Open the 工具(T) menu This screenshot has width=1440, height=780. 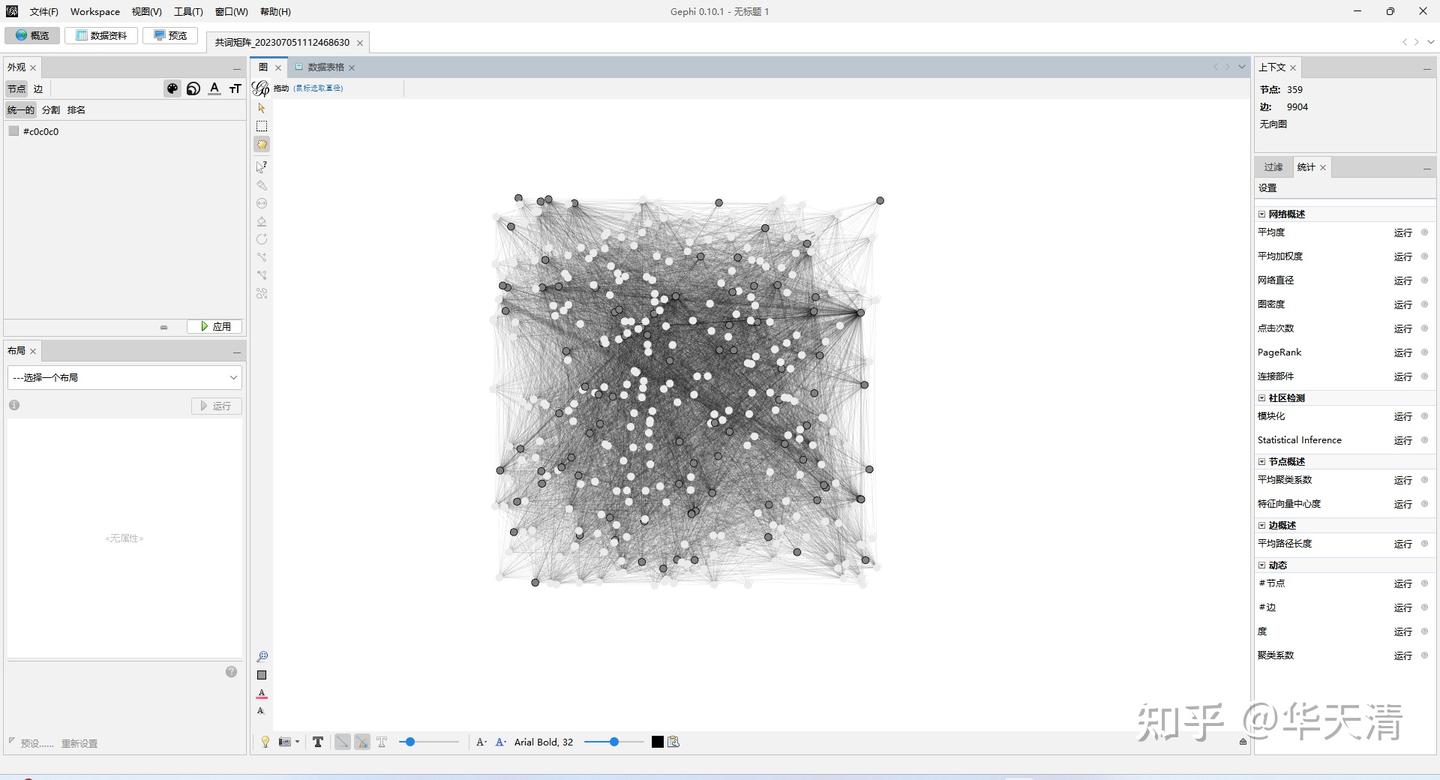click(188, 12)
